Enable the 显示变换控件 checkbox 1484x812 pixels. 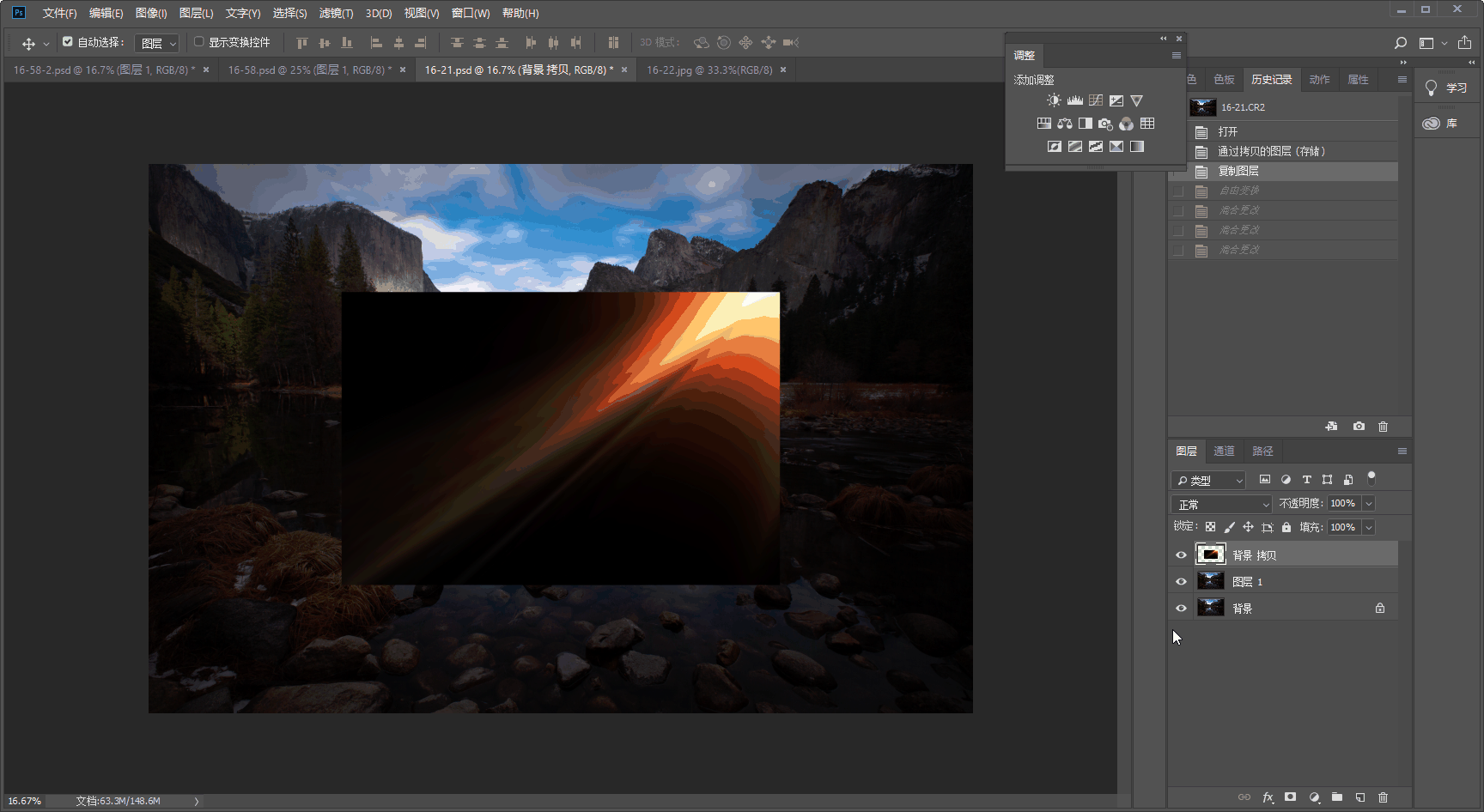tap(198, 41)
